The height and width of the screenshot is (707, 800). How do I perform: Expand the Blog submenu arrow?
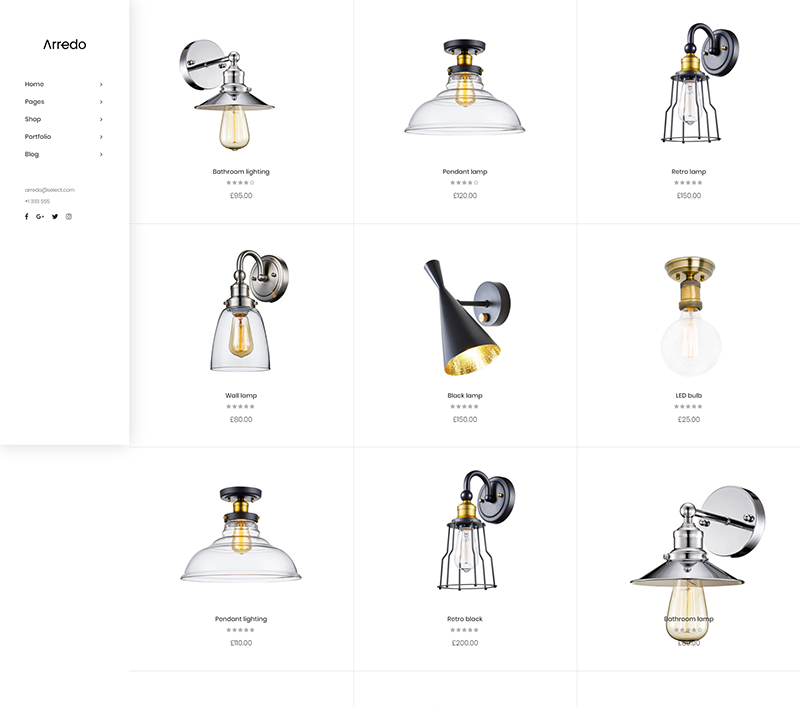(x=101, y=155)
